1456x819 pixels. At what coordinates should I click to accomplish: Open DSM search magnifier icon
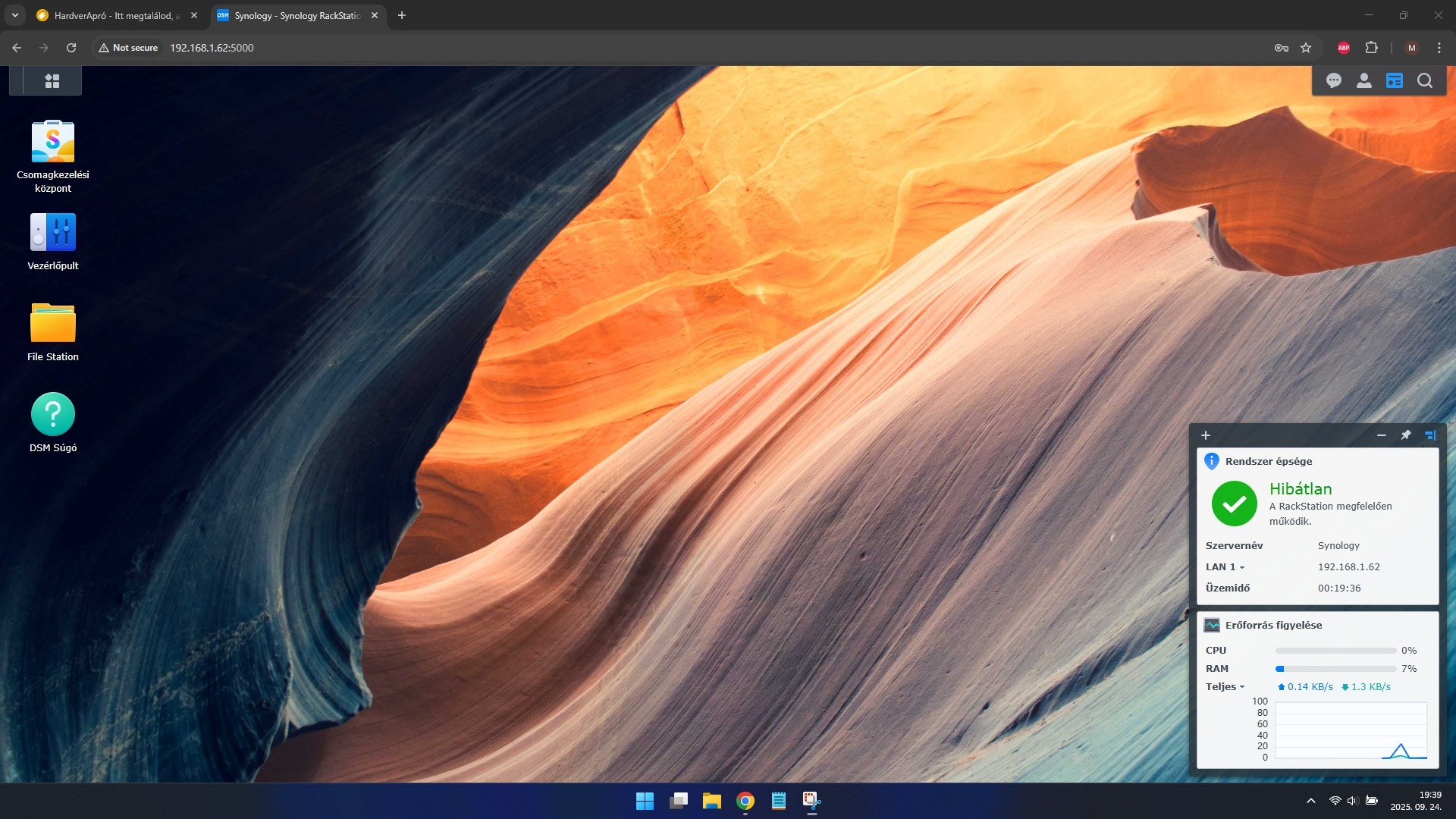pyautogui.click(x=1424, y=80)
